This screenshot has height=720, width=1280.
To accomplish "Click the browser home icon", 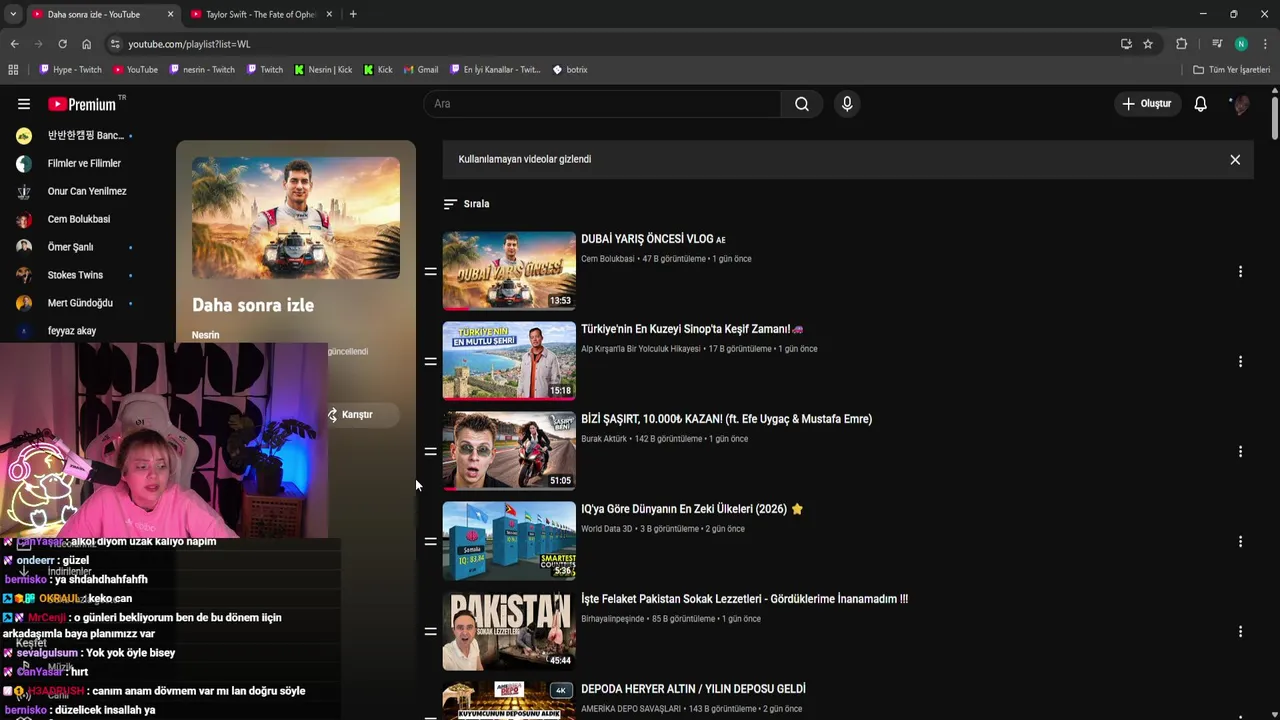I will (86, 44).
